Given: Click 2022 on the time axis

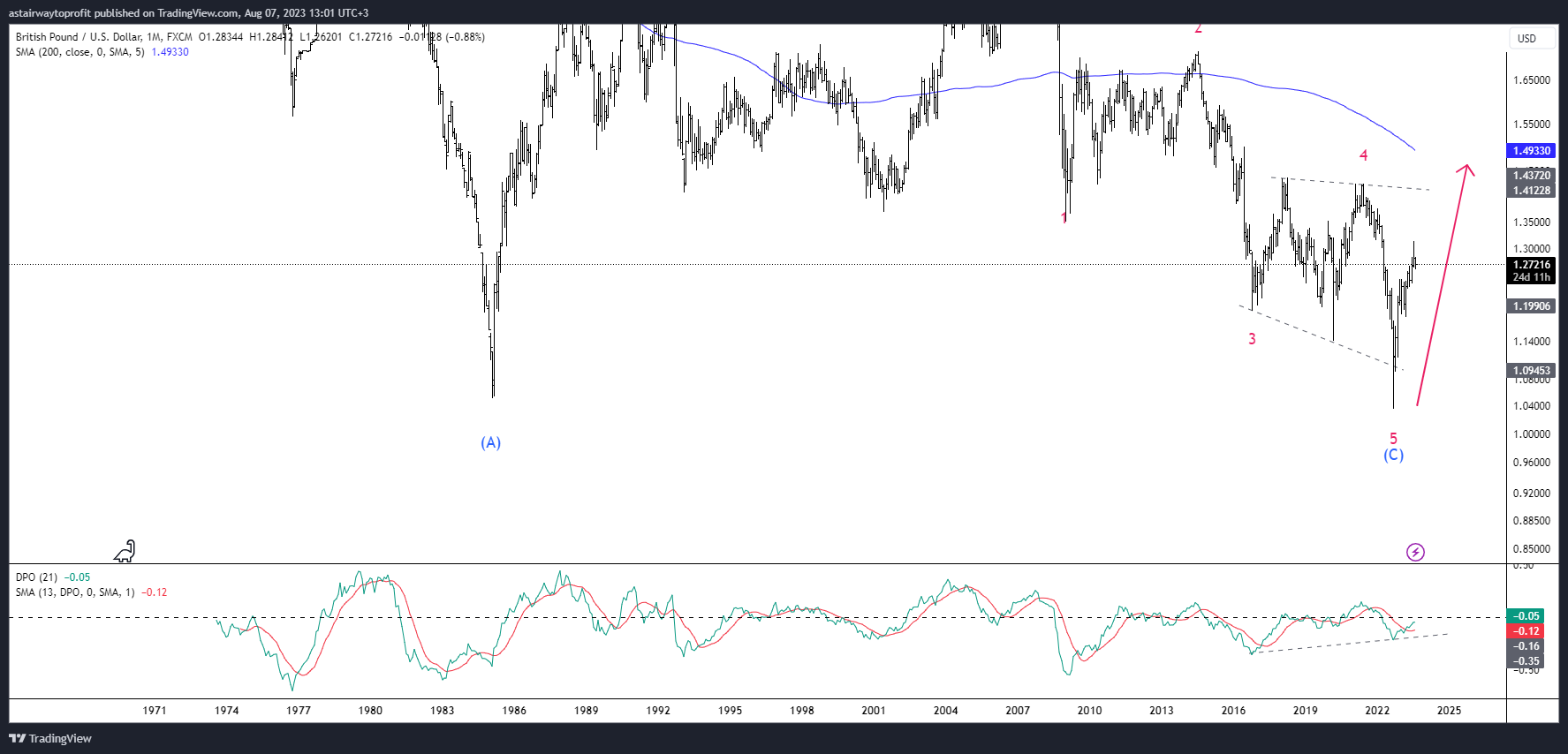Looking at the screenshot, I should (x=1377, y=711).
